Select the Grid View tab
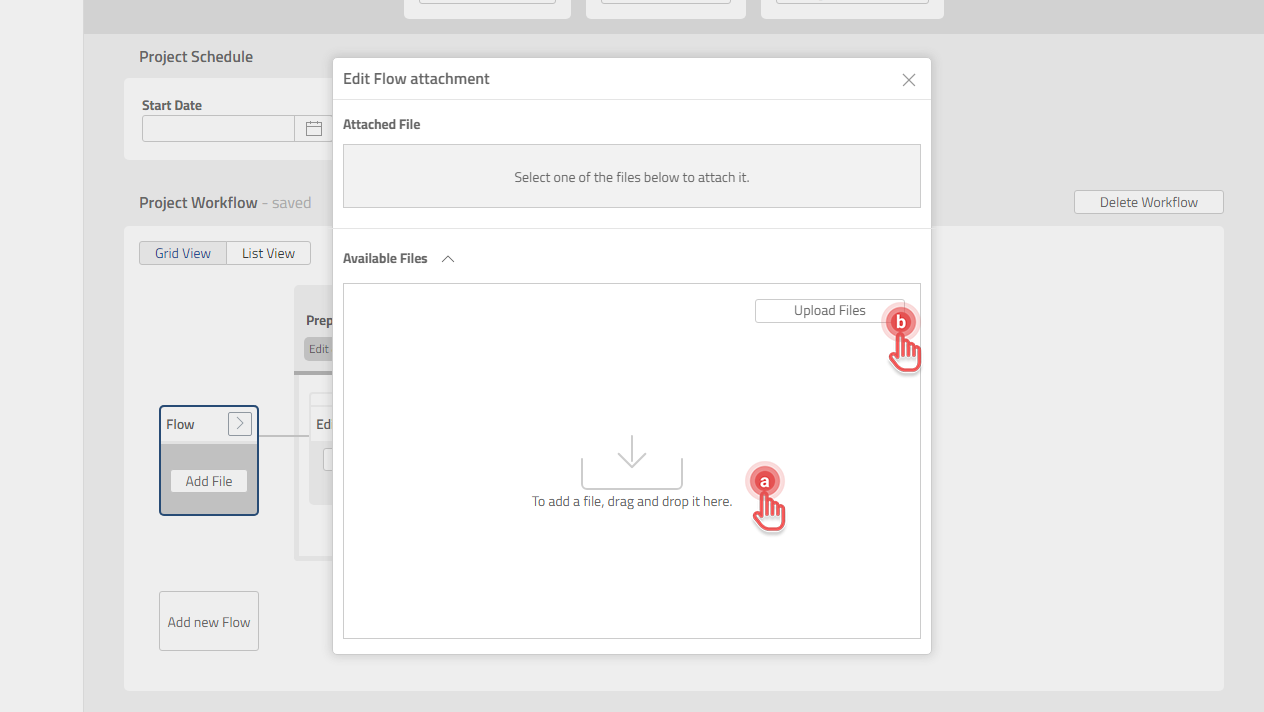The image size is (1264, 712). (x=183, y=253)
